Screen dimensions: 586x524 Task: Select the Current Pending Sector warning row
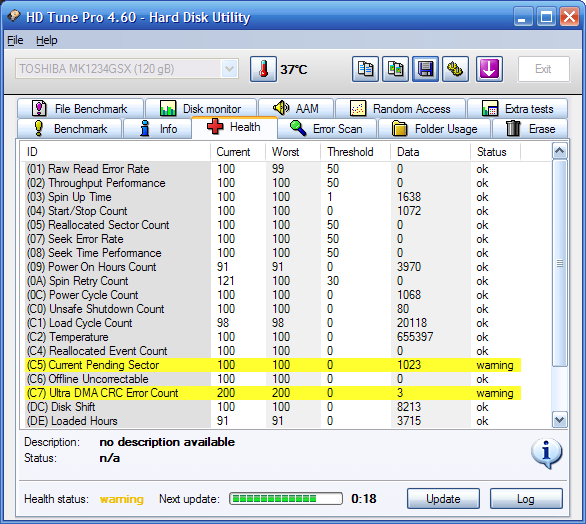[273, 365]
